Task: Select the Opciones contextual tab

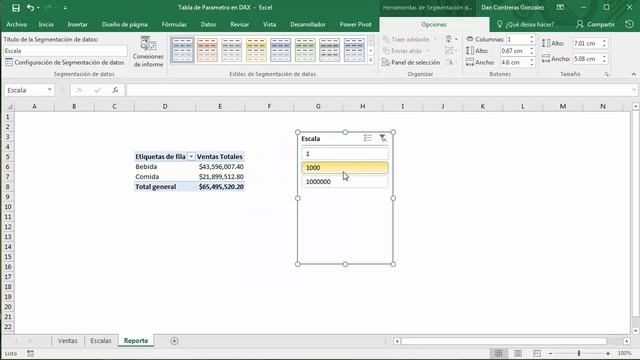Action: click(x=434, y=24)
